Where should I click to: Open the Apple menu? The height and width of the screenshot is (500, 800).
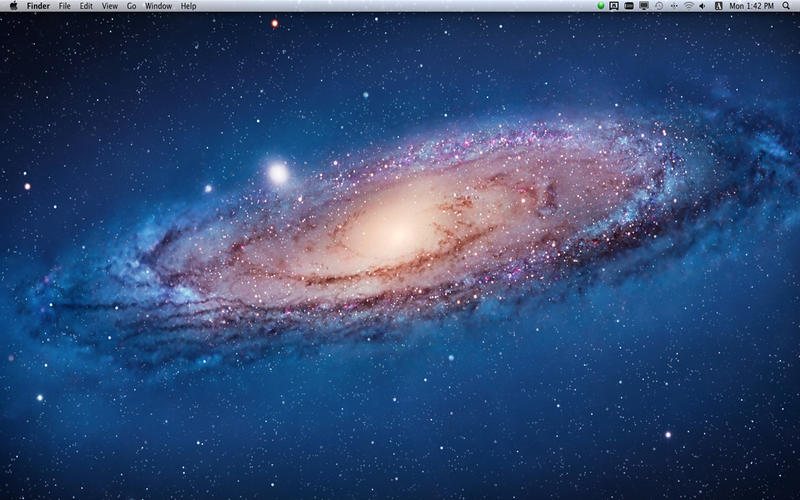click(x=13, y=6)
